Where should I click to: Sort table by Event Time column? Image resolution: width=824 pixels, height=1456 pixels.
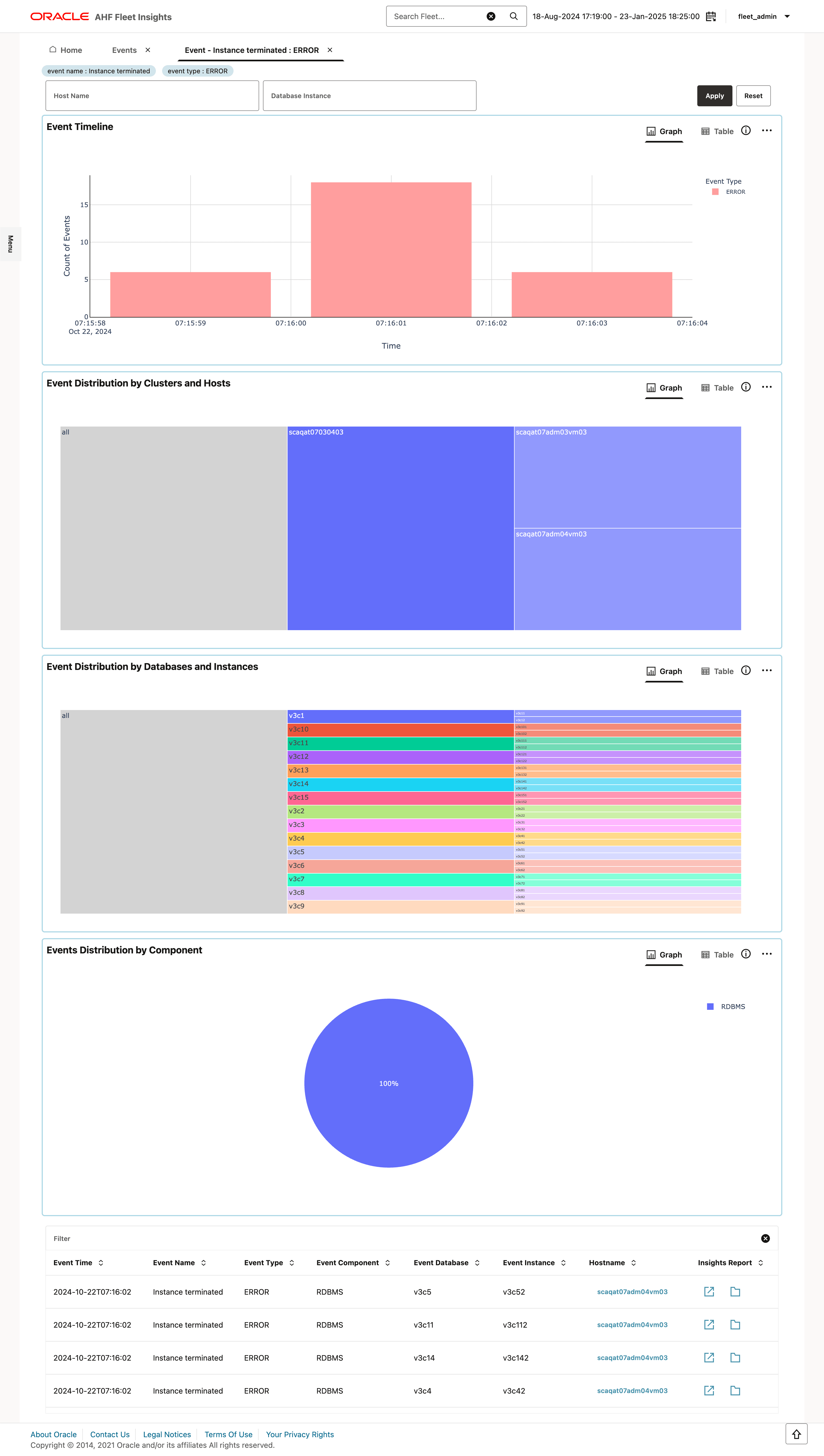coord(101,1262)
